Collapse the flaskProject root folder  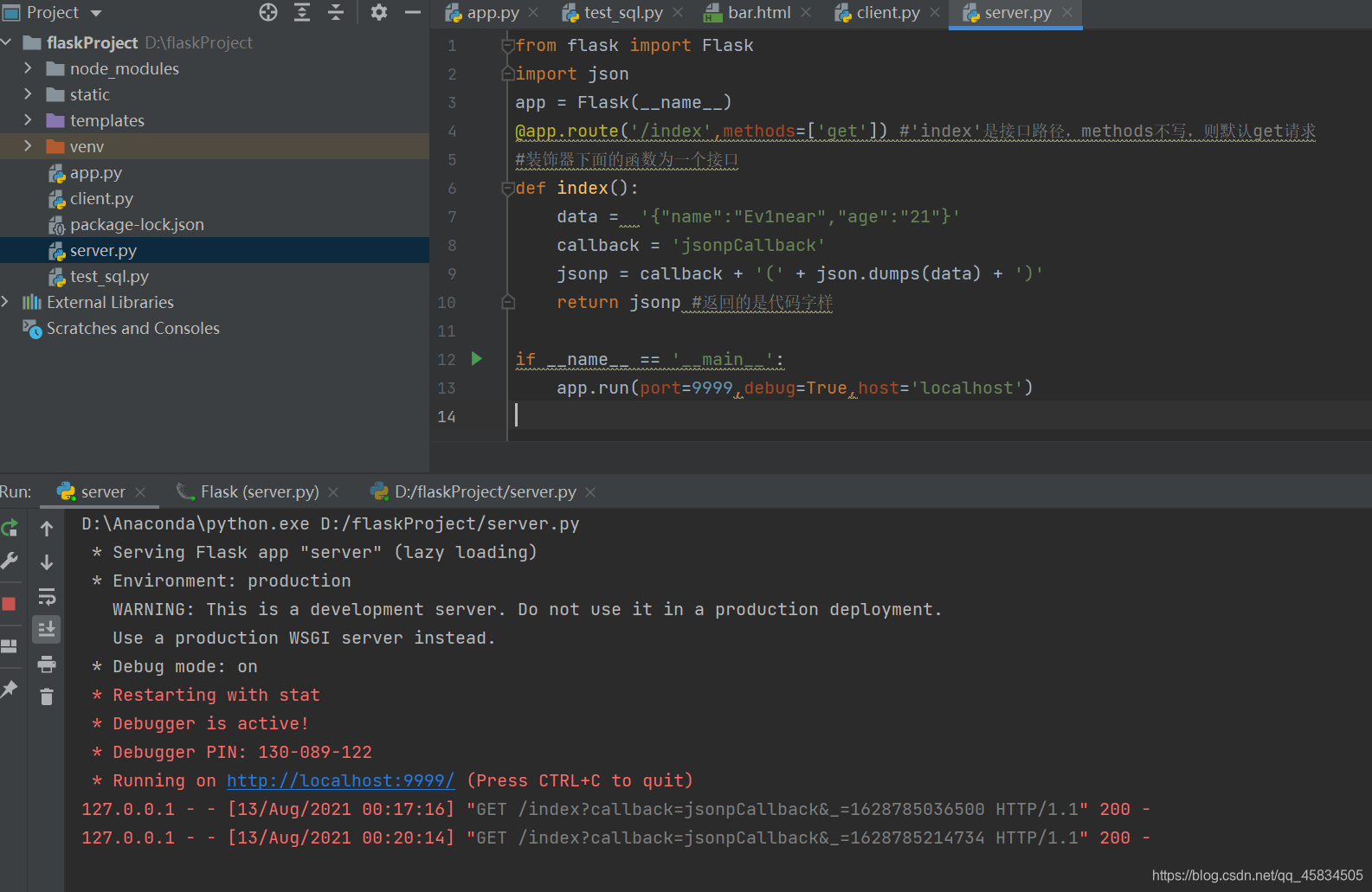[x=7, y=42]
